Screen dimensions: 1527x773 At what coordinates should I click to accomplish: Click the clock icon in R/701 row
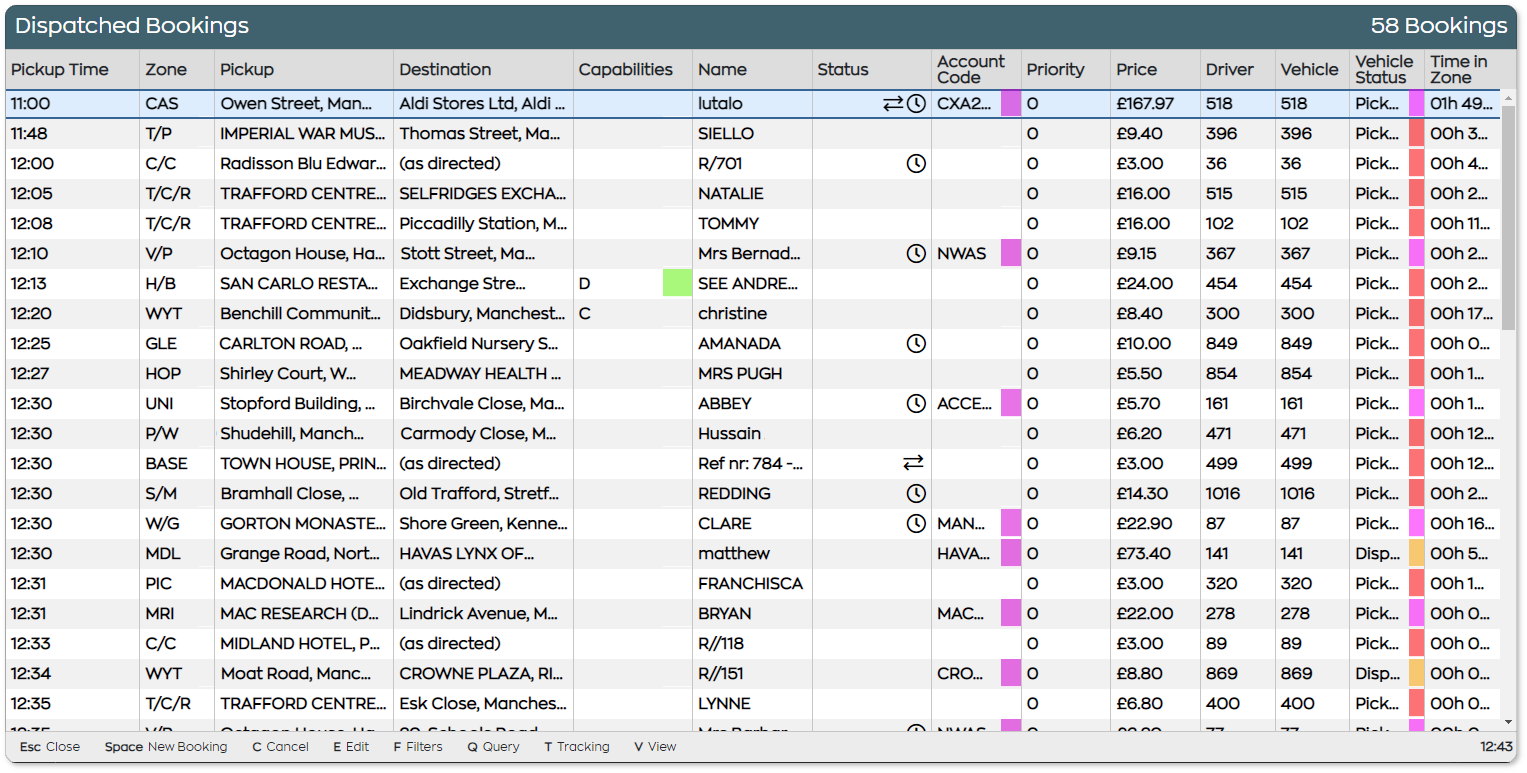[x=916, y=164]
